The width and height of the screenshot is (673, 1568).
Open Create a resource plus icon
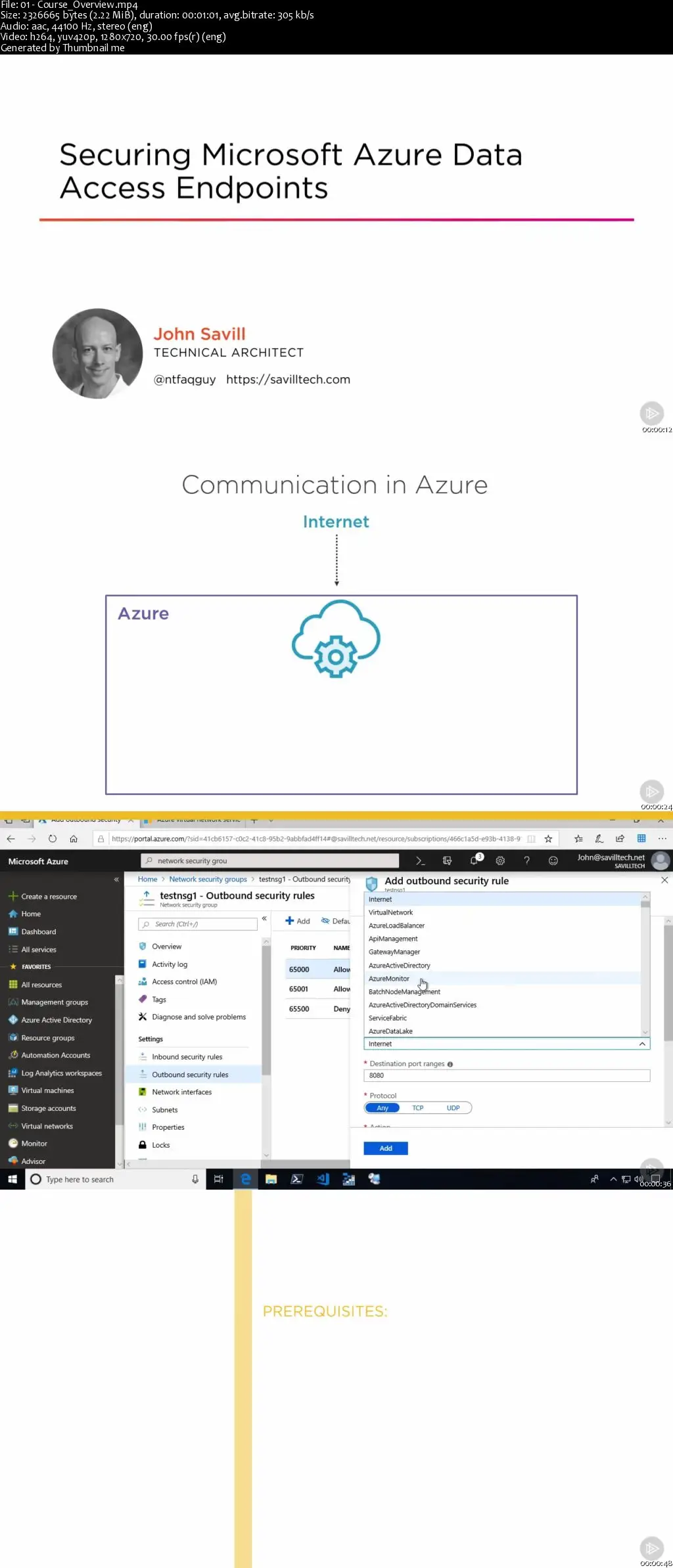pyautogui.click(x=12, y=896)
